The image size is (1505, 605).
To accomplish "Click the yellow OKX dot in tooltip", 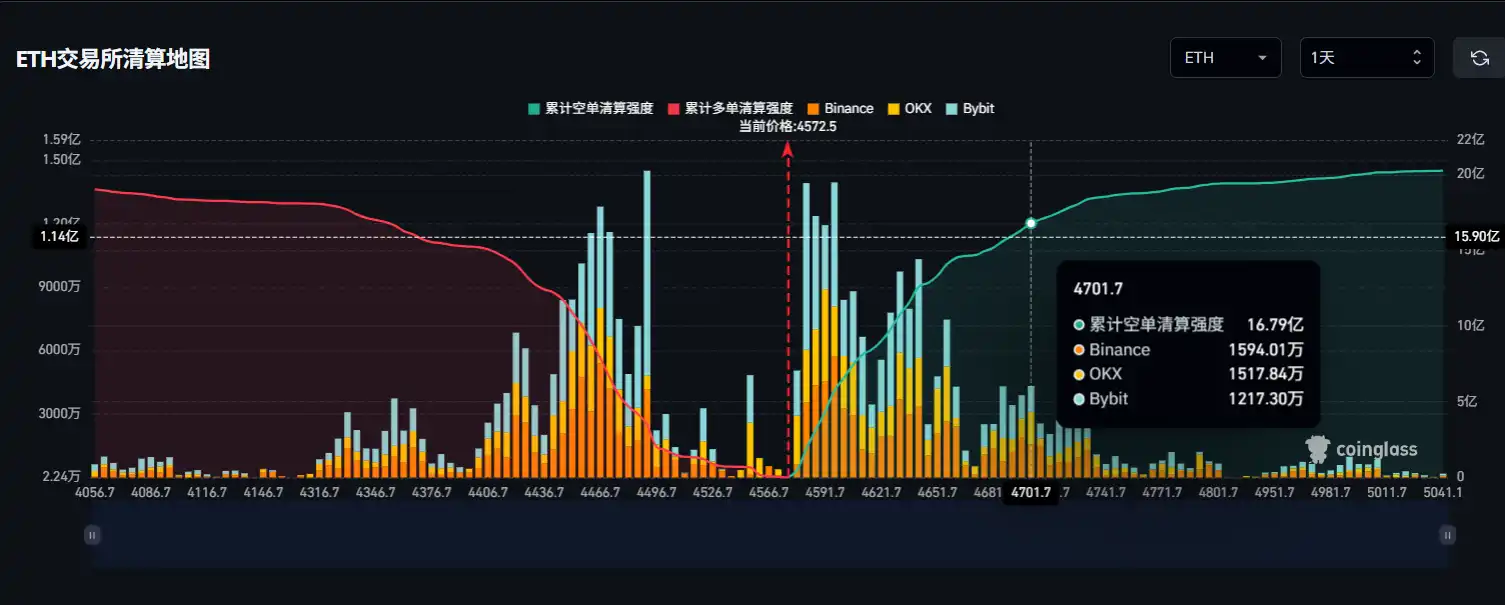I will click(x=1079, y=374).
